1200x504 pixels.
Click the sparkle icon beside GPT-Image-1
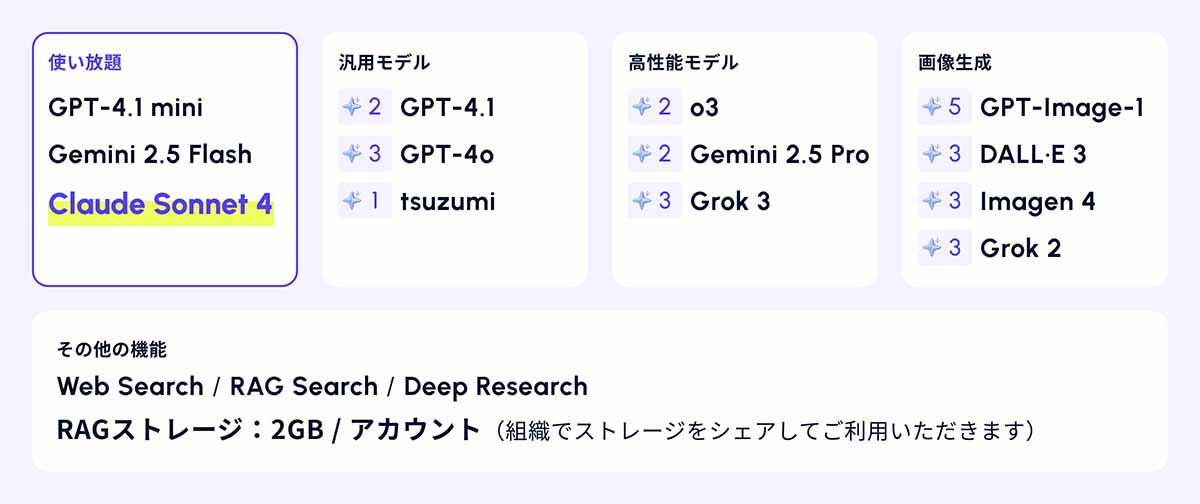point(931,107)
